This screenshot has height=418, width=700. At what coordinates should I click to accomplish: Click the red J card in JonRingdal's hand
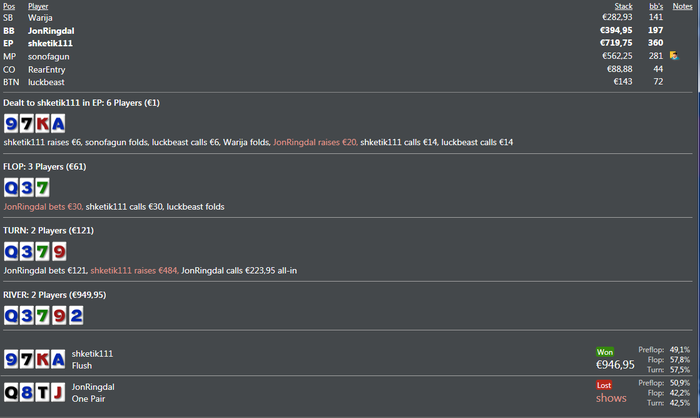click(x=58, y=393)
